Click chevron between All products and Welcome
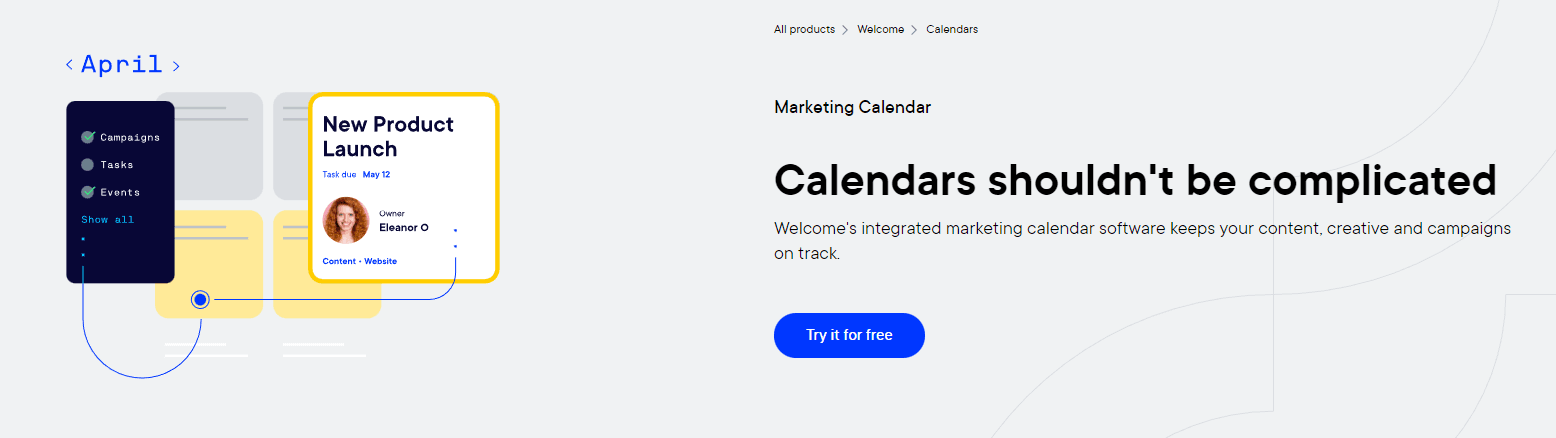 pyautogui.click(x=845, y=30)
